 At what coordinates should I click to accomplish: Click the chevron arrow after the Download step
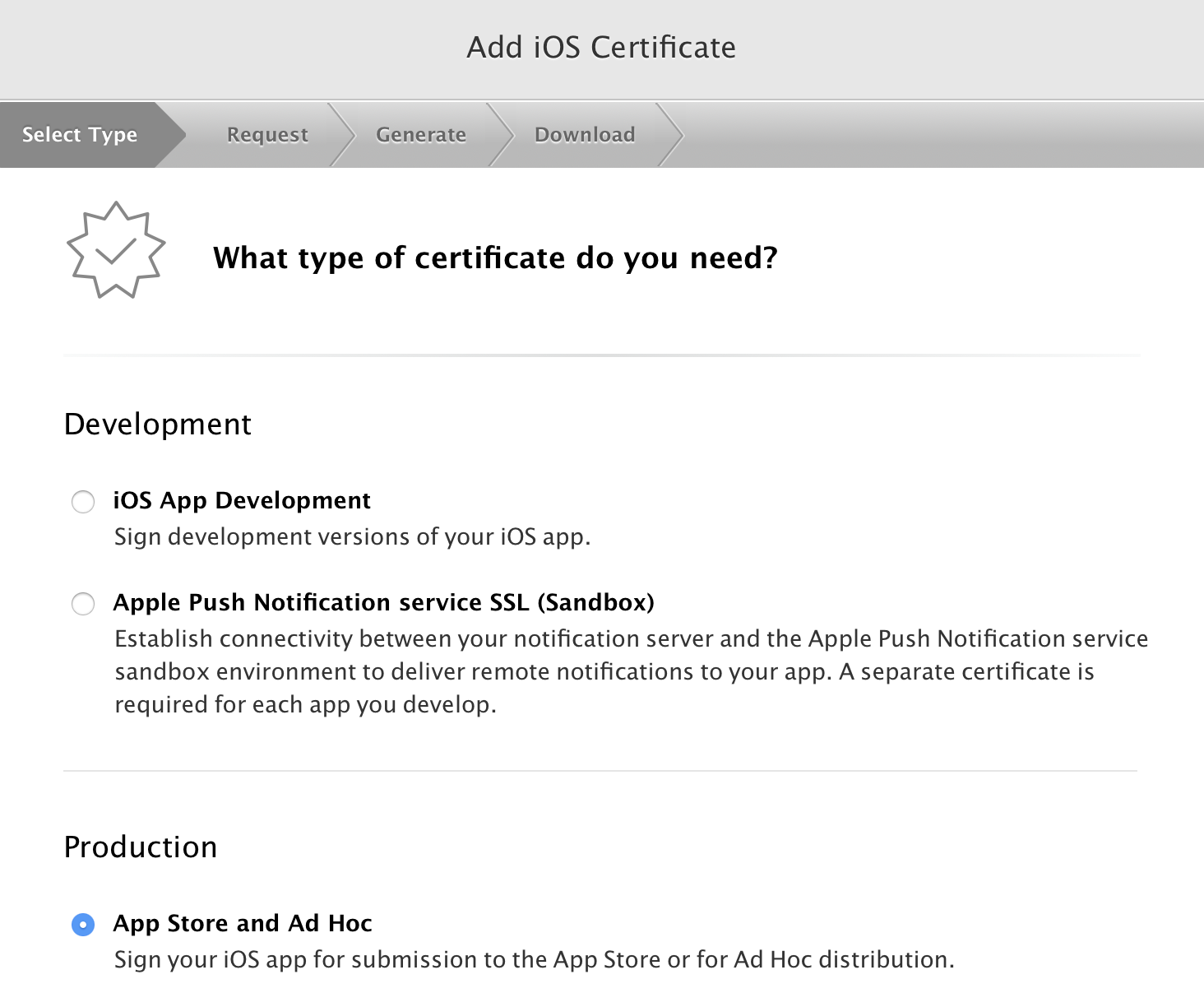tap(672, 135)
